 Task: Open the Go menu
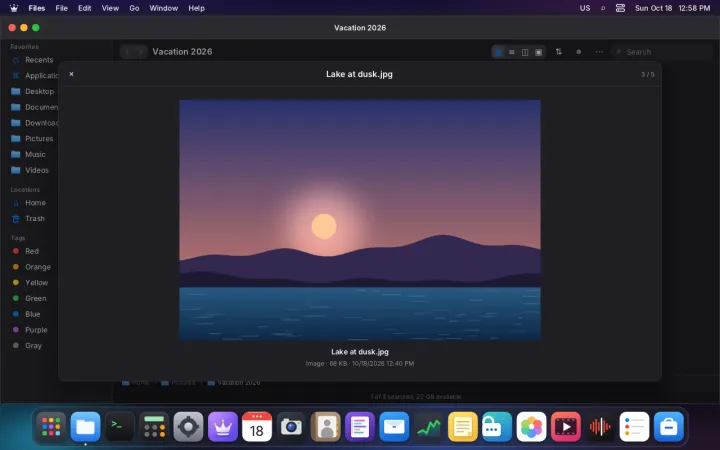click(134, 8)
